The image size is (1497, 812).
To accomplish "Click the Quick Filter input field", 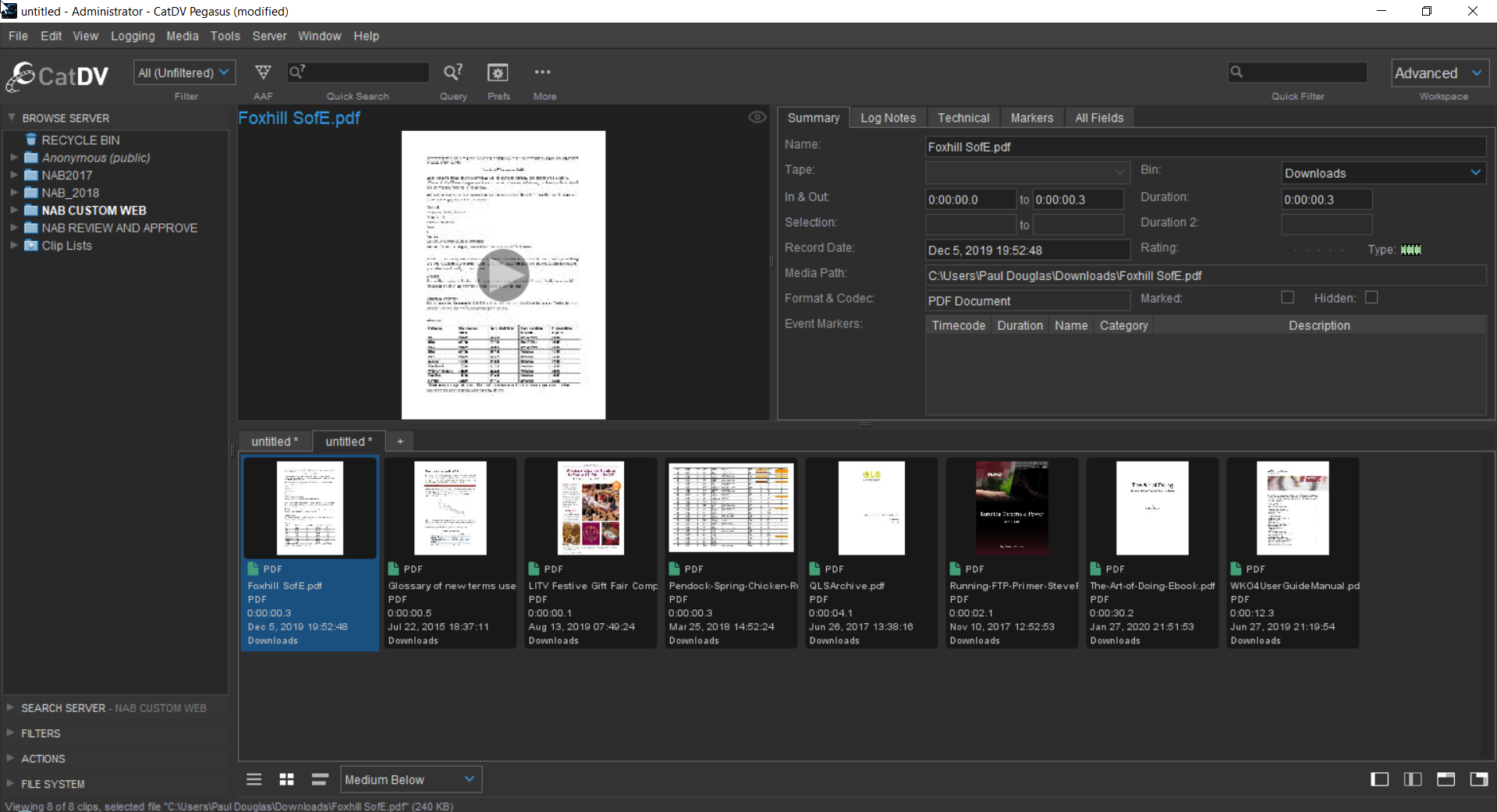I will 1297,72.
